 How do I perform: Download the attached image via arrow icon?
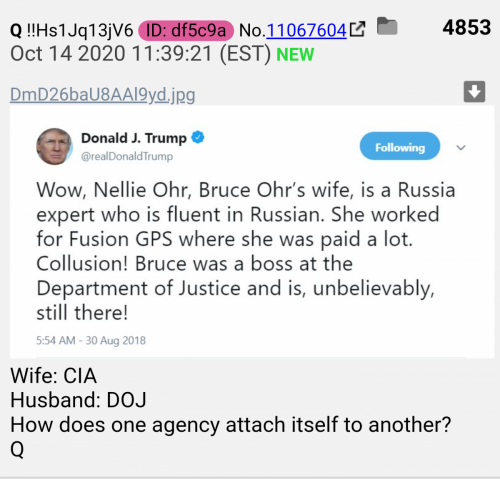pos(474,91)
